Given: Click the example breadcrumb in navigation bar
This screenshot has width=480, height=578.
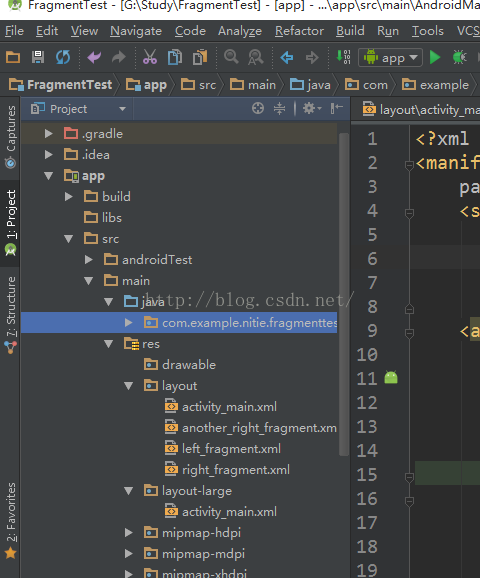Looking at the screenshot, I should pyautogui.click(x=435, y=85).
